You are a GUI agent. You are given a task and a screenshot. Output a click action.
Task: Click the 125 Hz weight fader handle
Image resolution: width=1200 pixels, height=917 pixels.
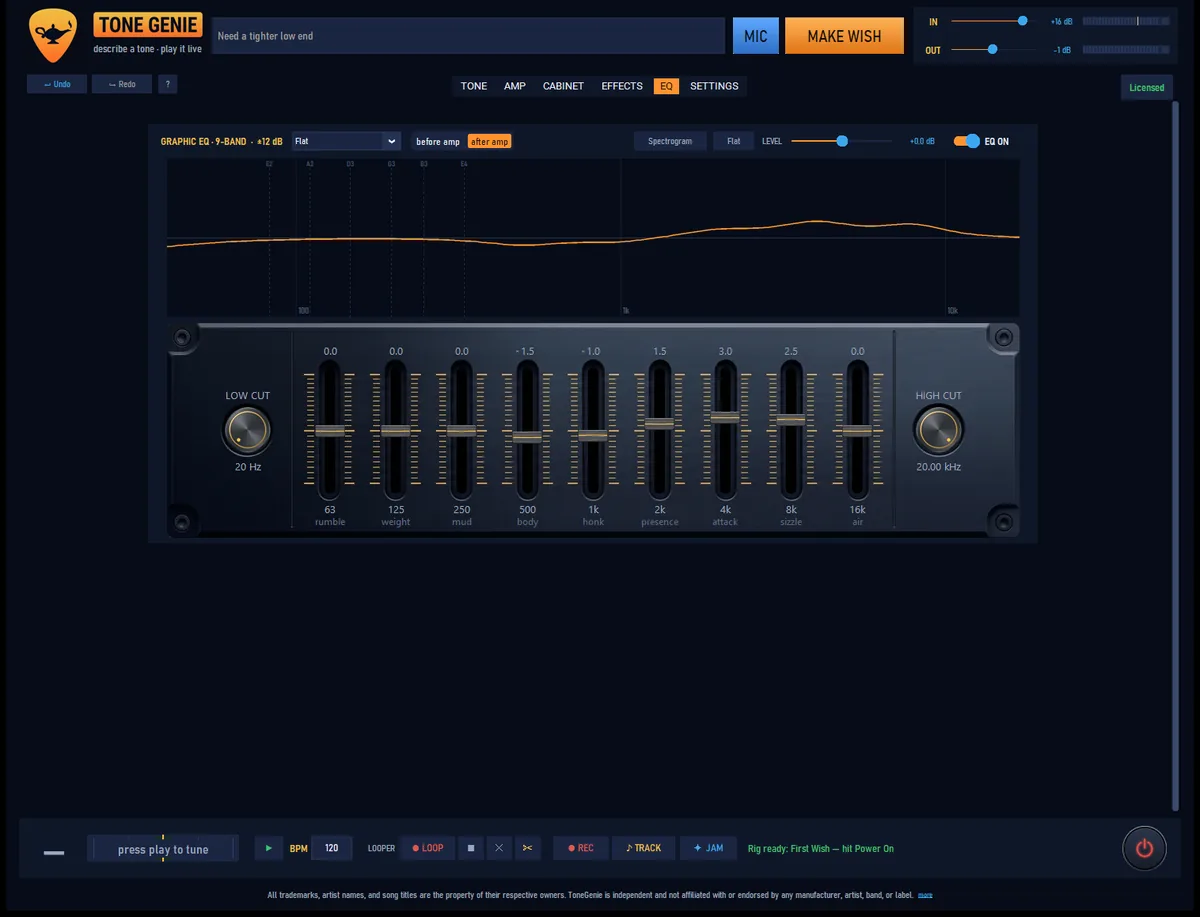pos(396,431)
